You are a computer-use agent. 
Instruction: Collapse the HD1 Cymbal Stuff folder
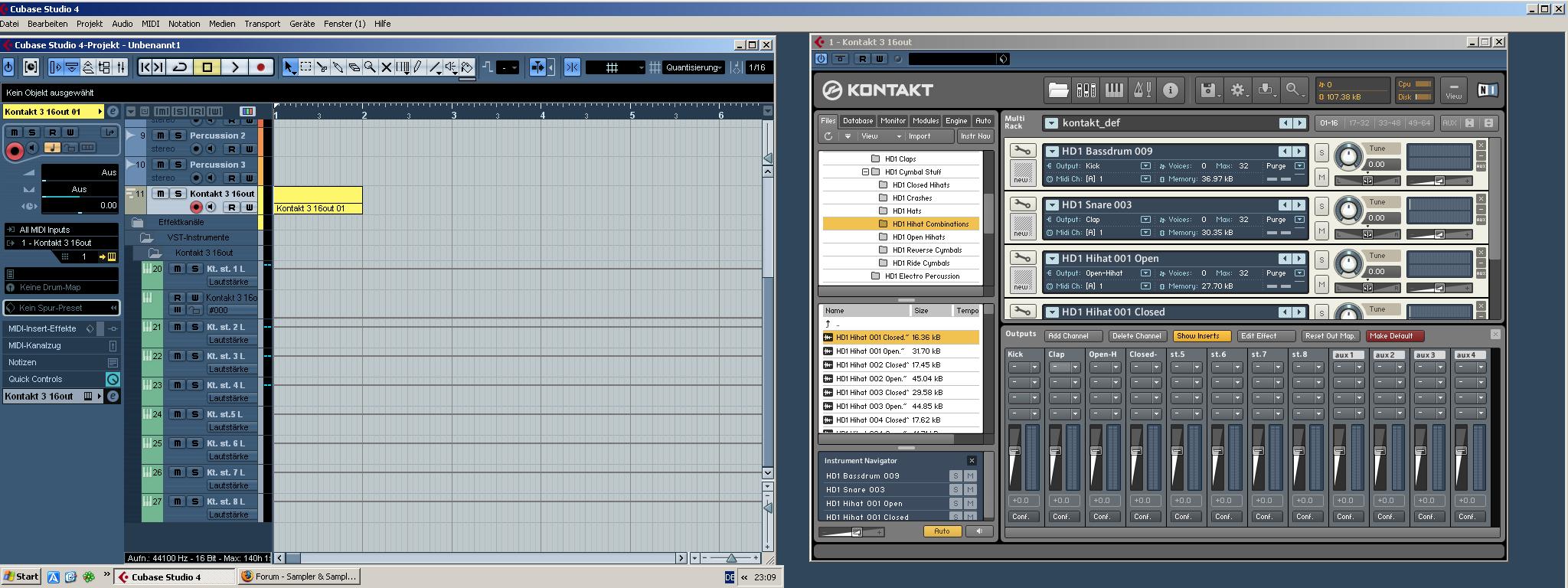click(866, 172)
